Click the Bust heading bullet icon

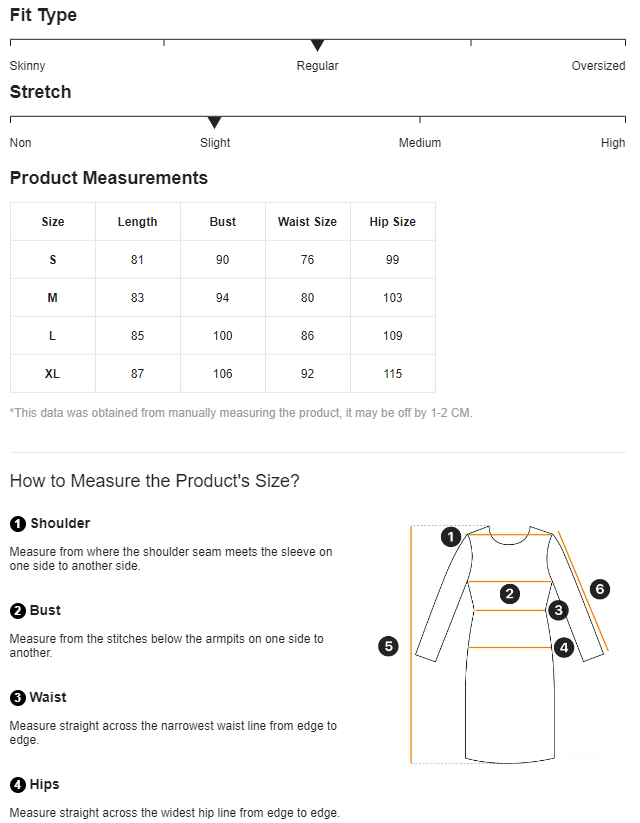point(18,611)
